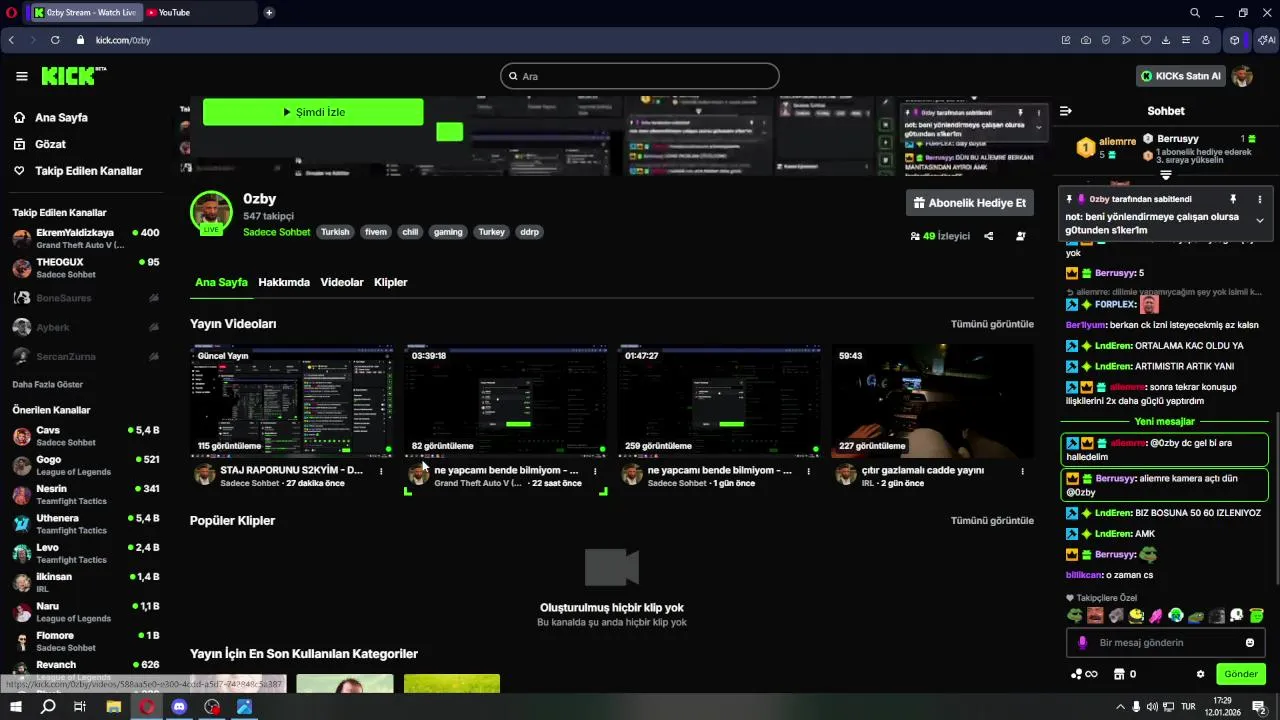Open the profile avatar menu
This screenshot has width=1280, height=720.
tap(1242, 76)
